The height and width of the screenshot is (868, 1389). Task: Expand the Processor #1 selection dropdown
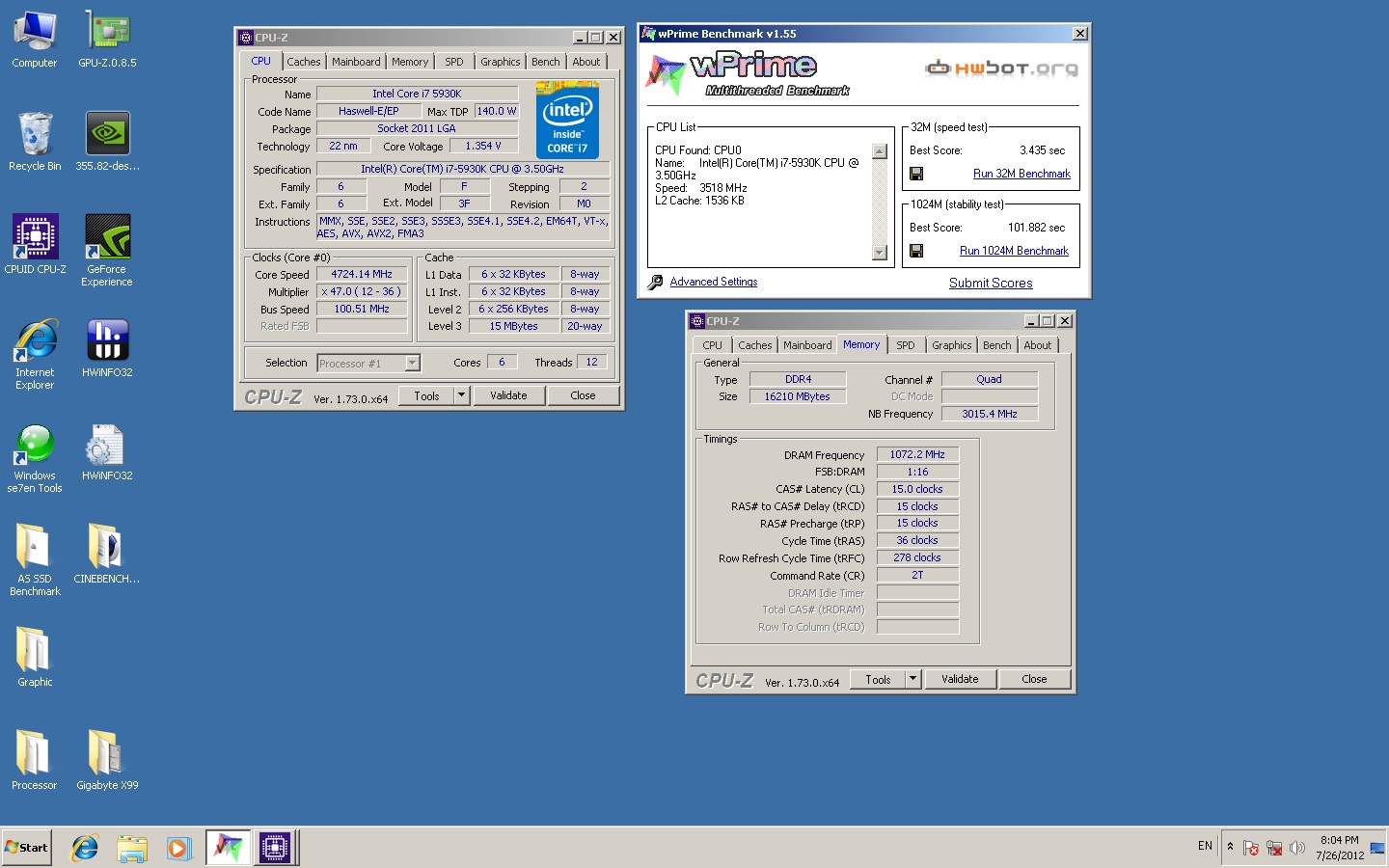413,363
